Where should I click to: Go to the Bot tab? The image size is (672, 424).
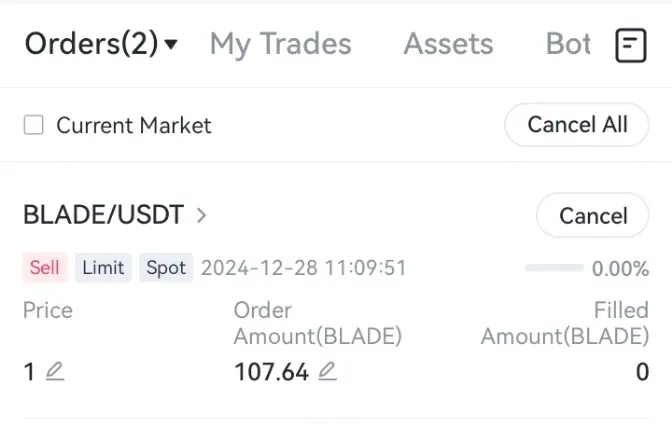(568, 44)
